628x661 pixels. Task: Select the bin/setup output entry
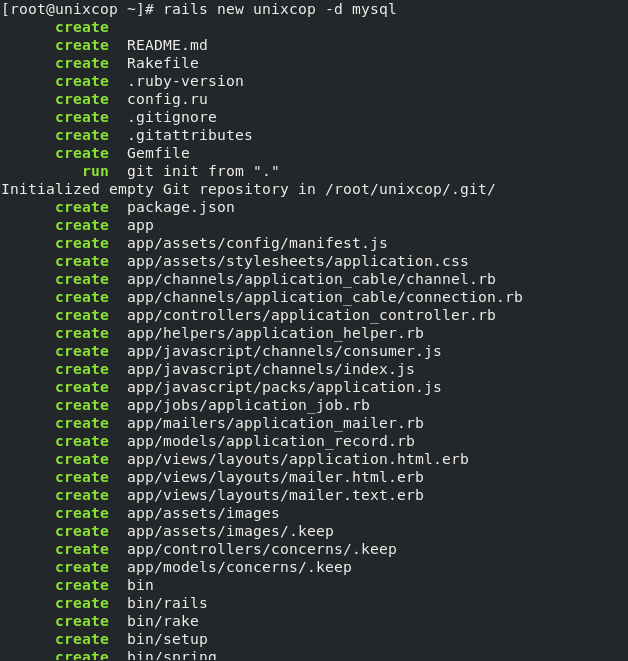pos(167,640)
